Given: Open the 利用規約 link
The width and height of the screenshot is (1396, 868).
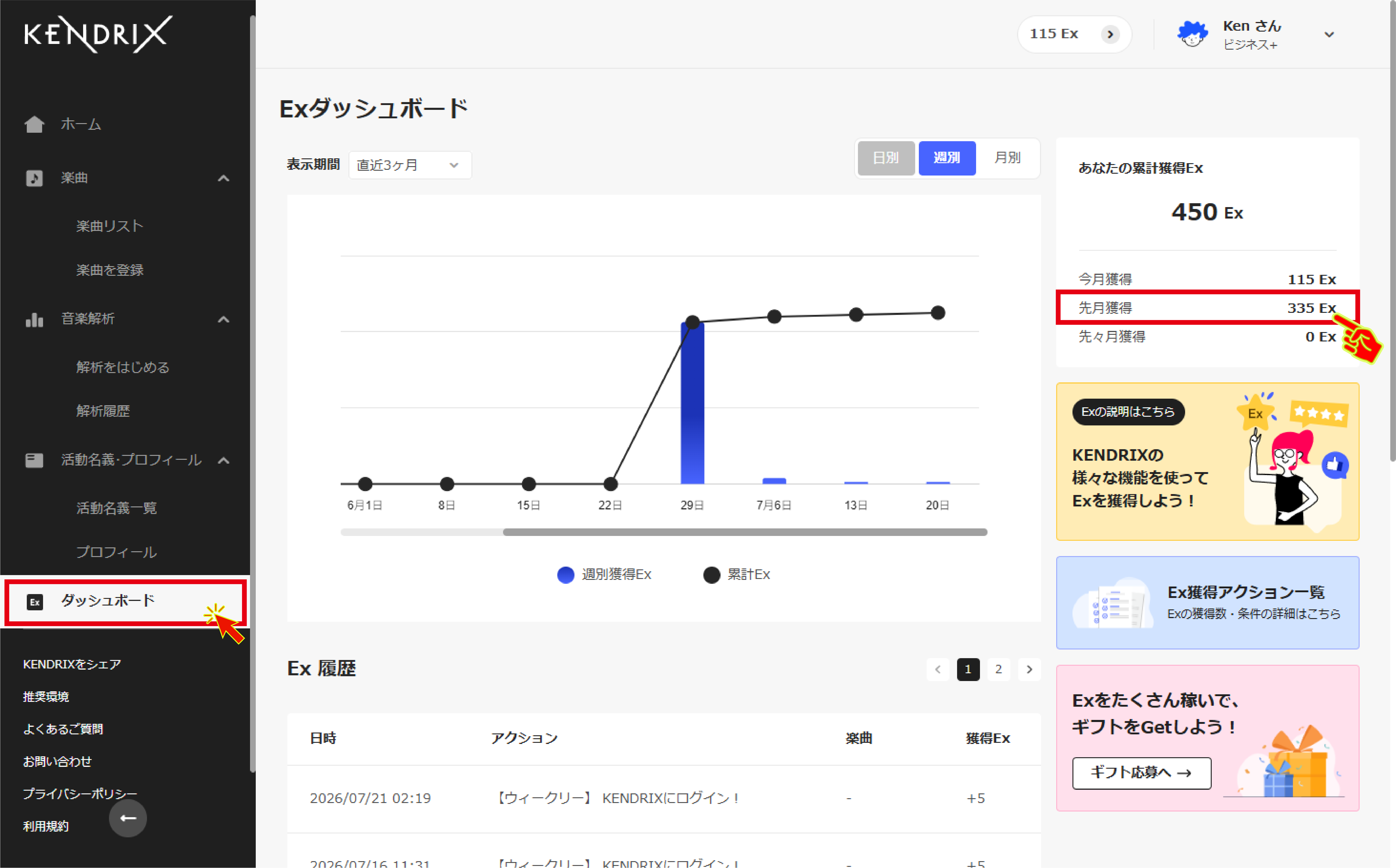Looking at the screenshot, I should tap(46, 826).
